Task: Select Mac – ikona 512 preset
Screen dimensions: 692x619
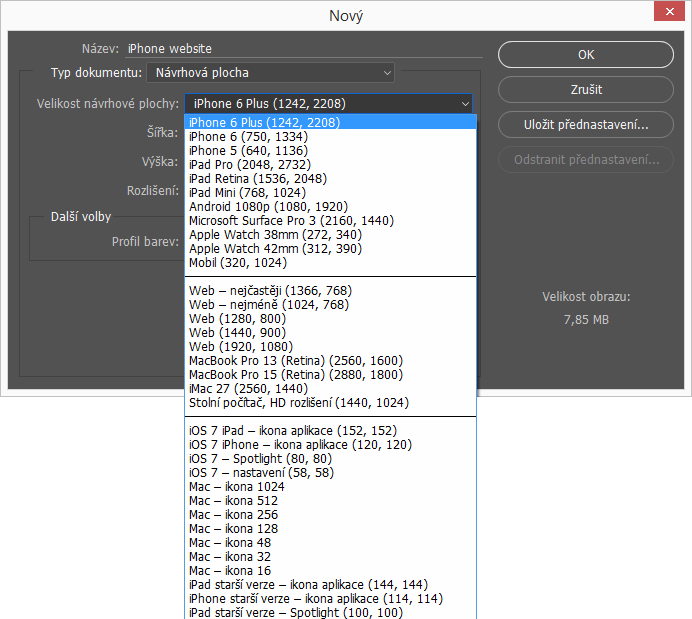Action: [x=331, y=501]
